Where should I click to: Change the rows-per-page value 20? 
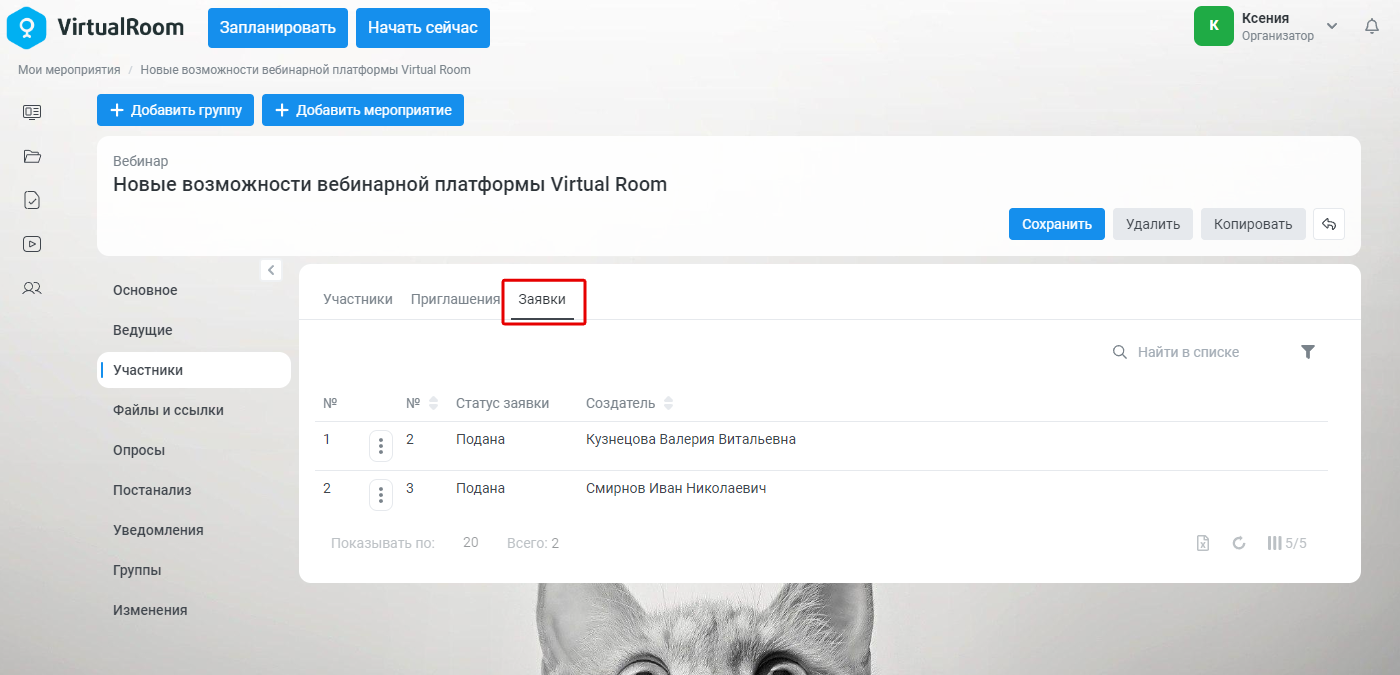471,543
